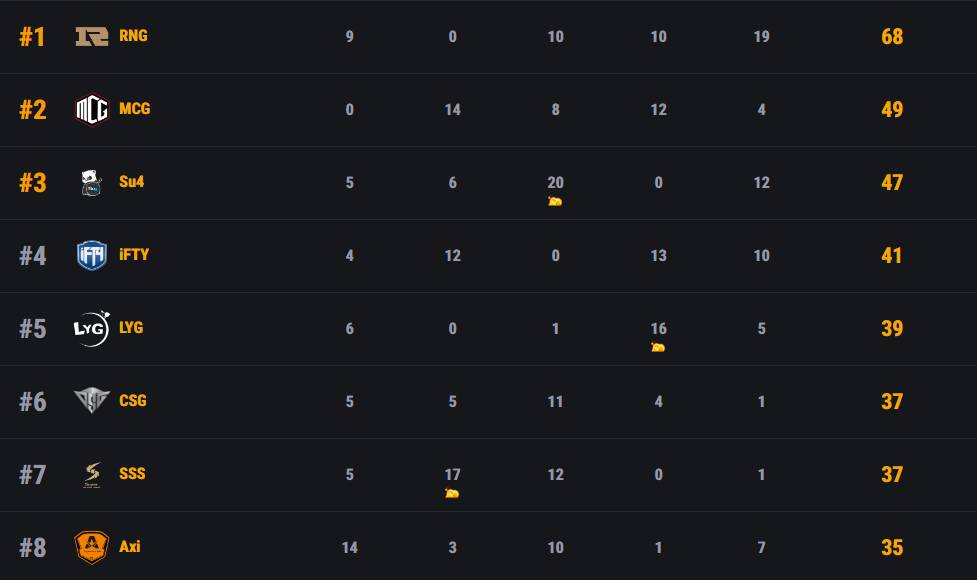The height and width of the screenshot is (580, 977).
Task: Click the Axi orange logo icon
Action: 92,547
